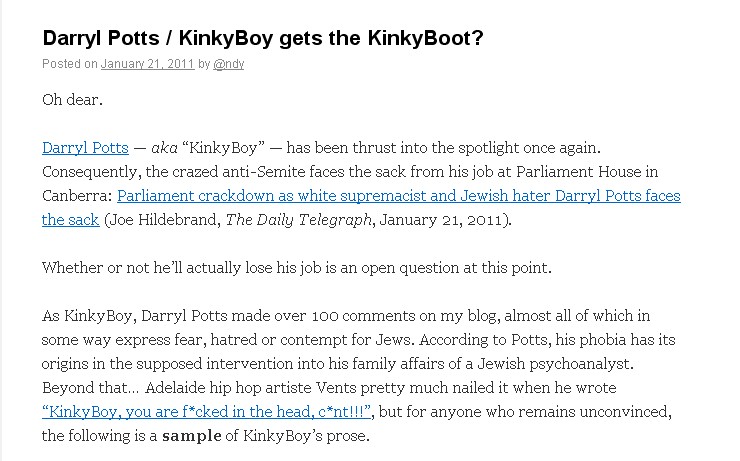Viewport: 740px width, 461px height.
Task: Click the post title "Darryl Potts / KinkyBoy gets the KinkyBoot?"
Action: point(263,39)
